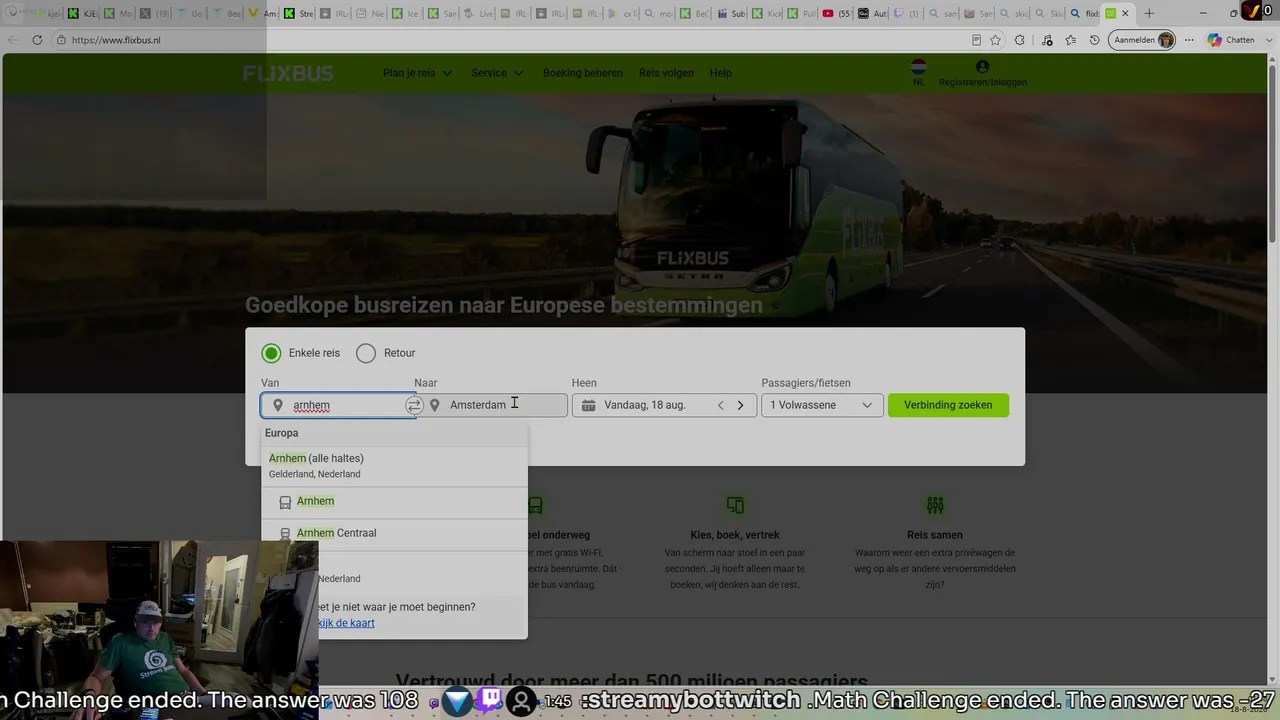Viewport: 1280px width, 720px height.
Task: Pick the Arnhem Centraal suggestion
Action: click(x=394, y=533)
